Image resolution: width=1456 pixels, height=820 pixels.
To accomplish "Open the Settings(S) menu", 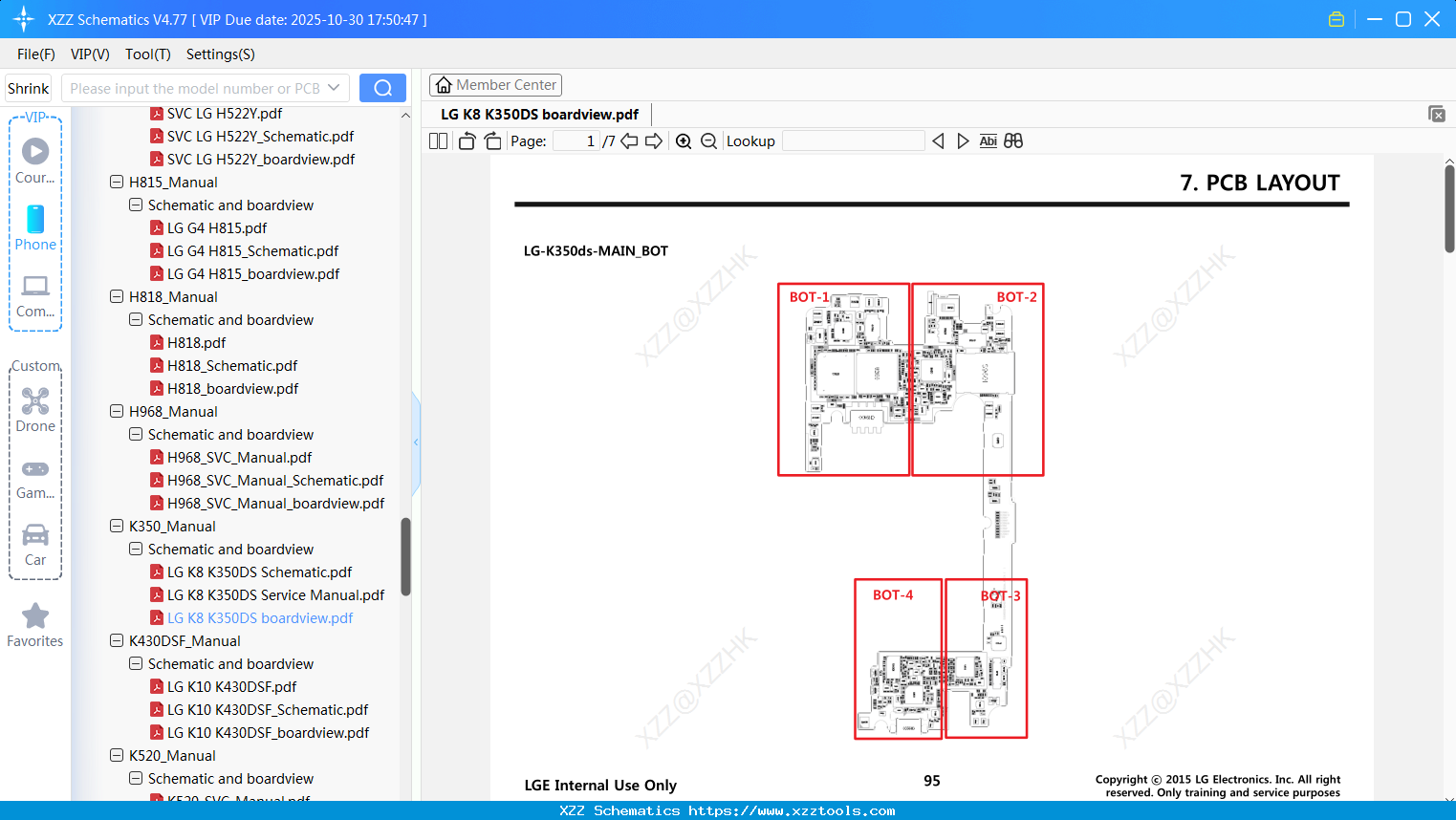I will pos(221,54).
